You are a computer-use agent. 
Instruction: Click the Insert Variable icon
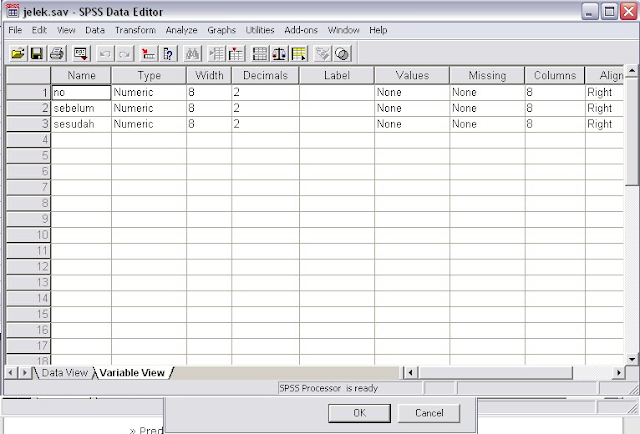click(236, 53)
